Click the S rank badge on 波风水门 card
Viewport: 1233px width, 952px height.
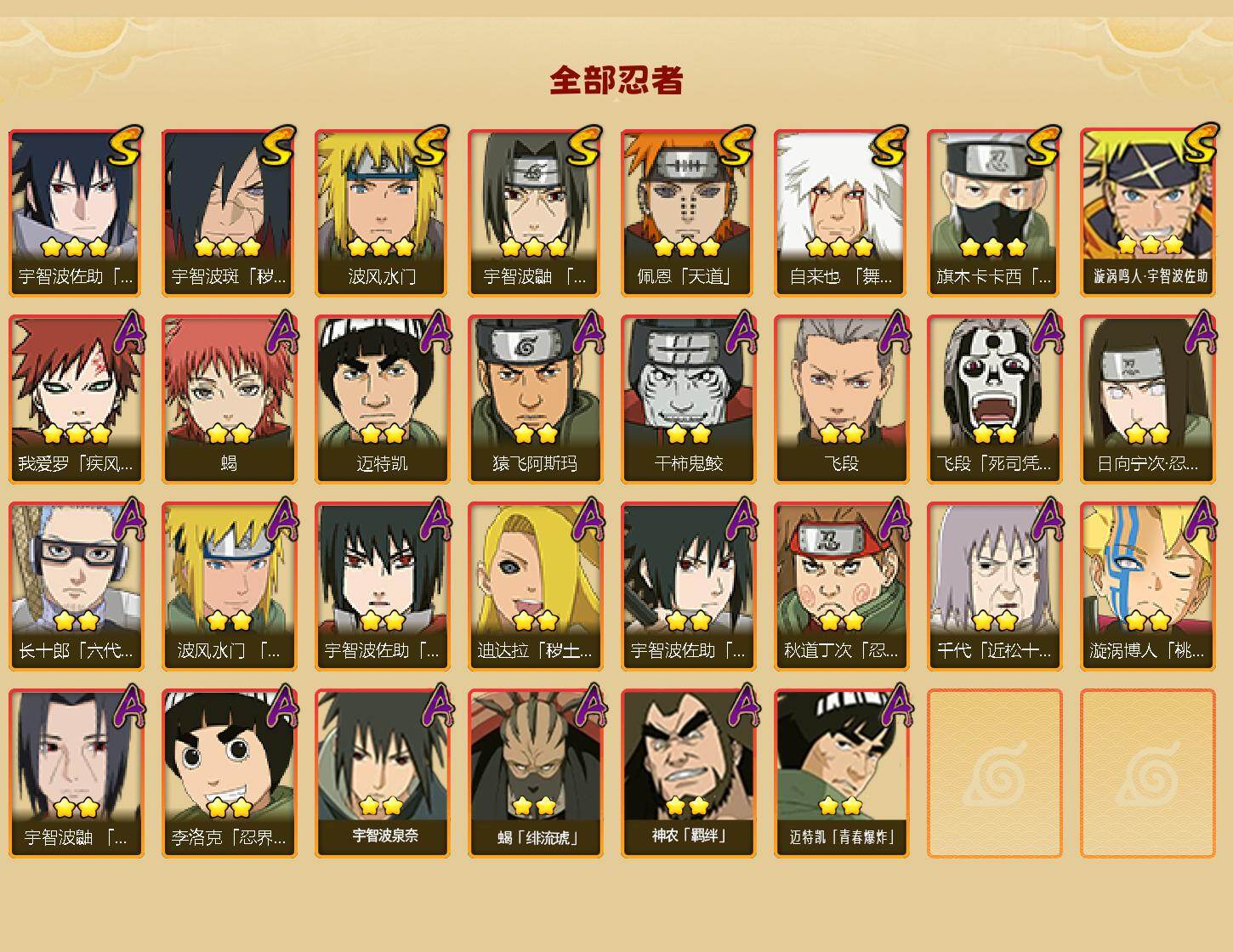430,146
